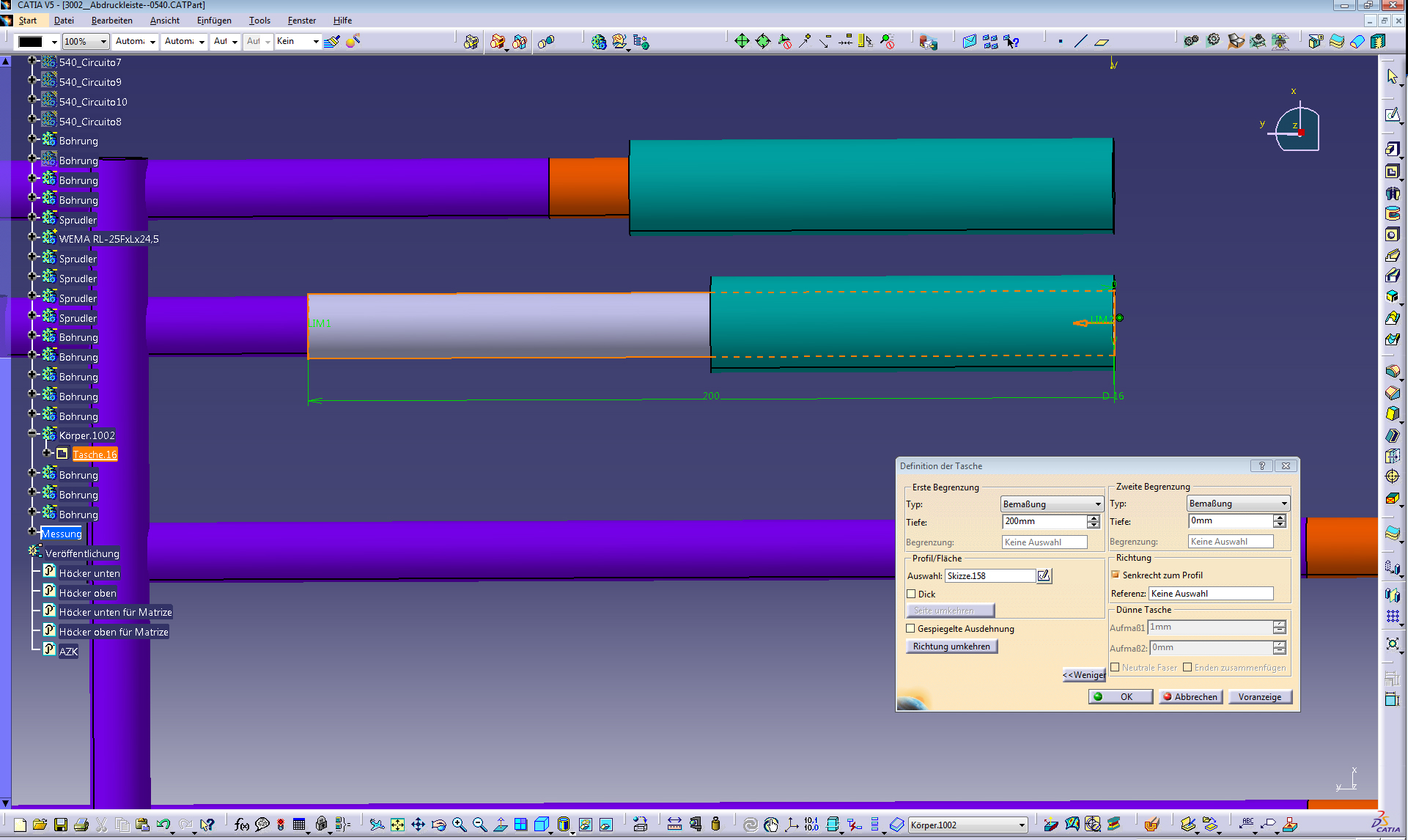Open the Measure Between ruler tool
The width and height of the screenshot is (1408, 840).
[674, 825]
